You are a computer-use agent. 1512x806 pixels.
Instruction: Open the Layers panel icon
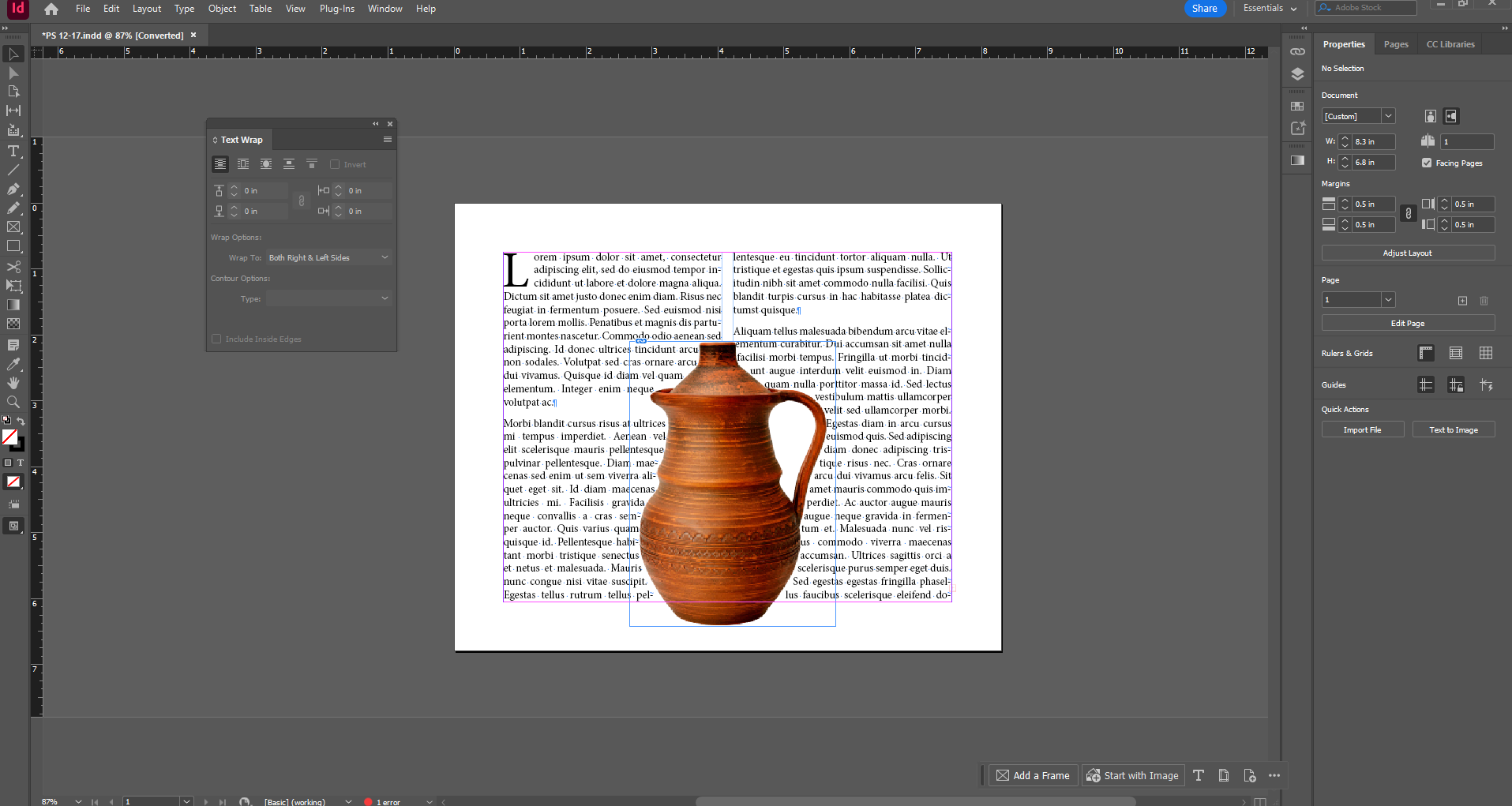click(1297, 73)
